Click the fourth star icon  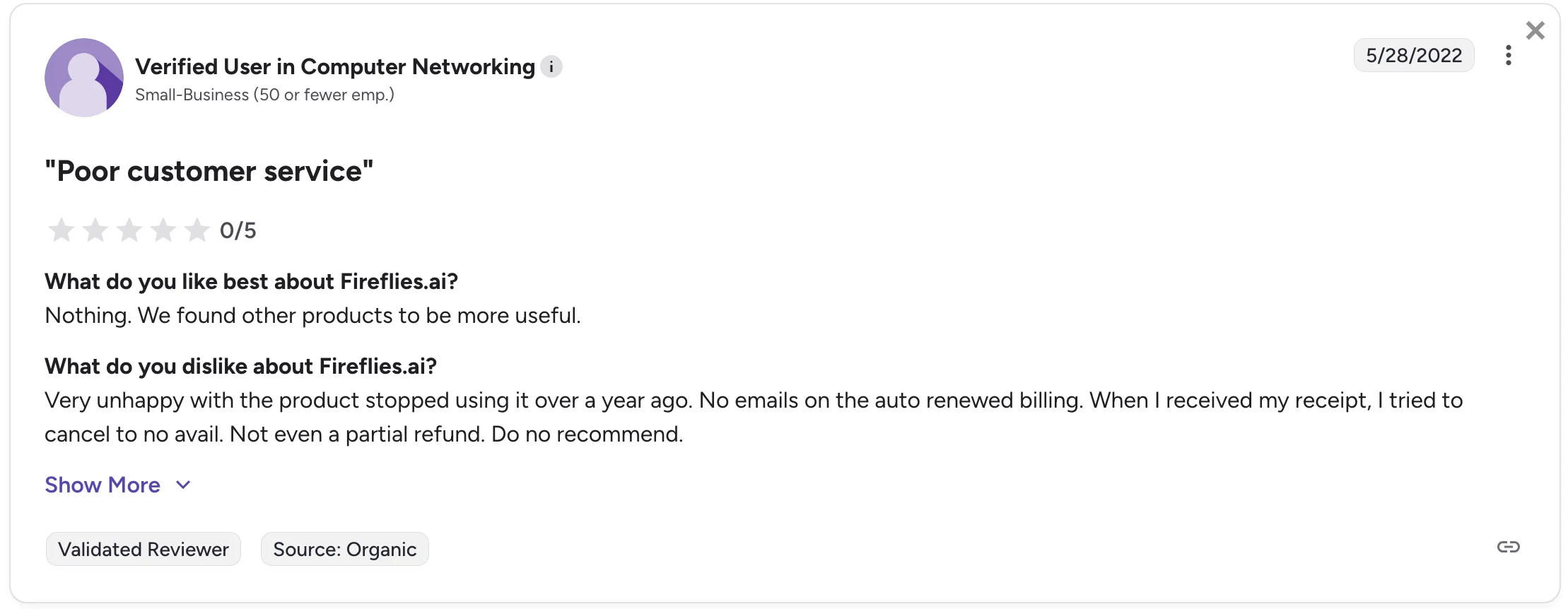(164, 230)
